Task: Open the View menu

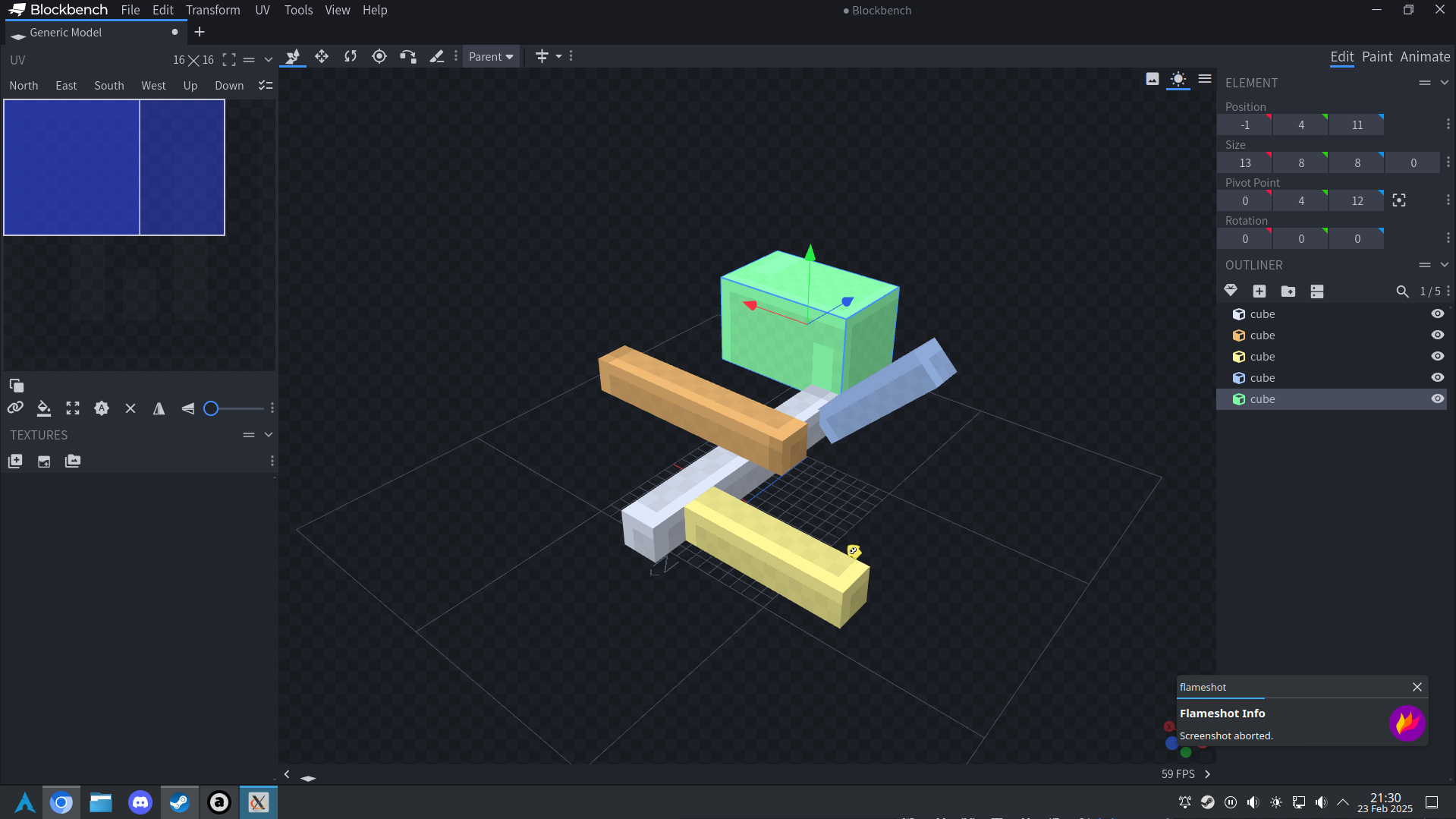Action: pos(338,10)
